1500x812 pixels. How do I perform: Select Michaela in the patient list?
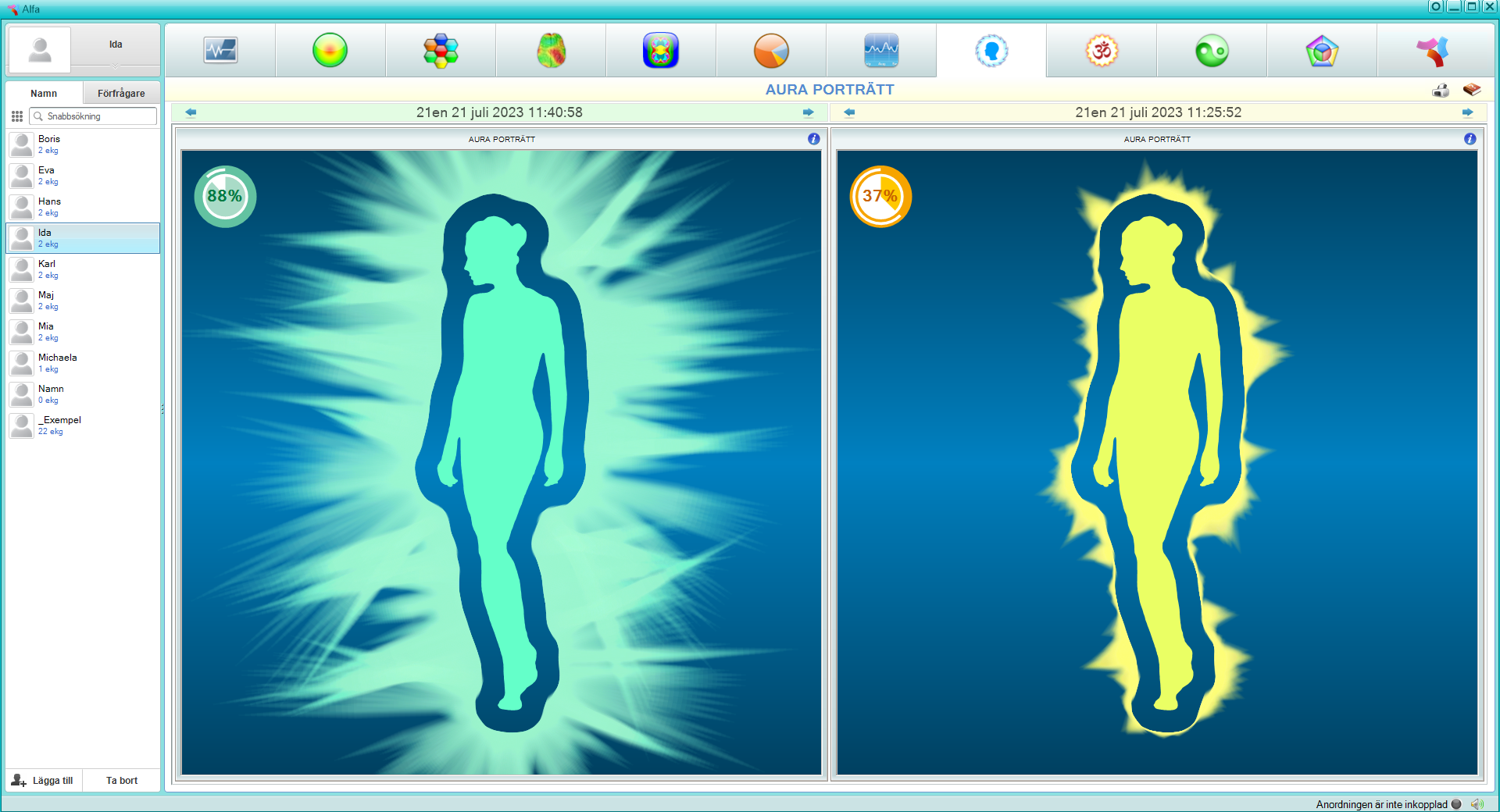tap(83, 363)
